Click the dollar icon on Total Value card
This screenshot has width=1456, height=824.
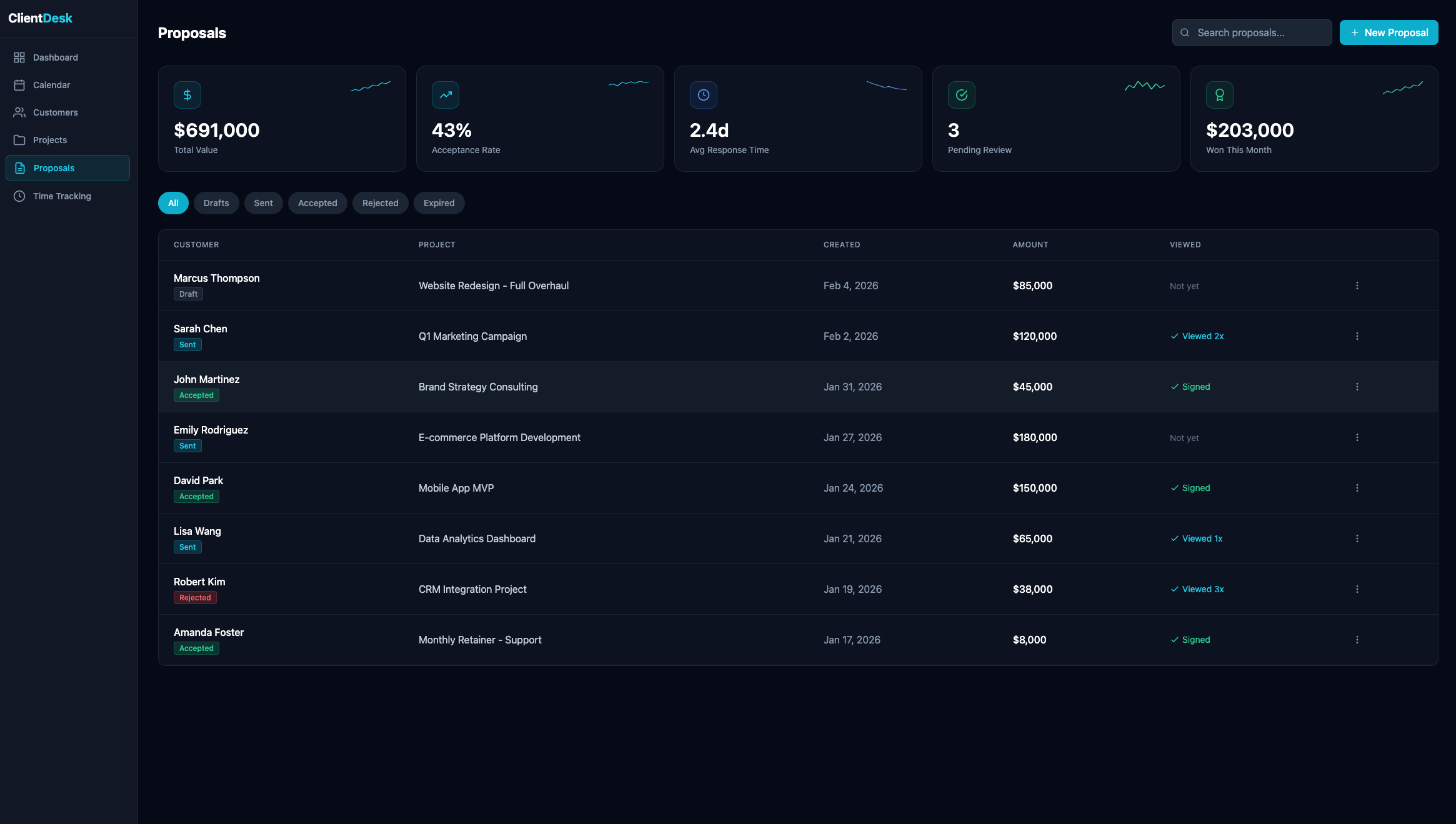point(186,94)
